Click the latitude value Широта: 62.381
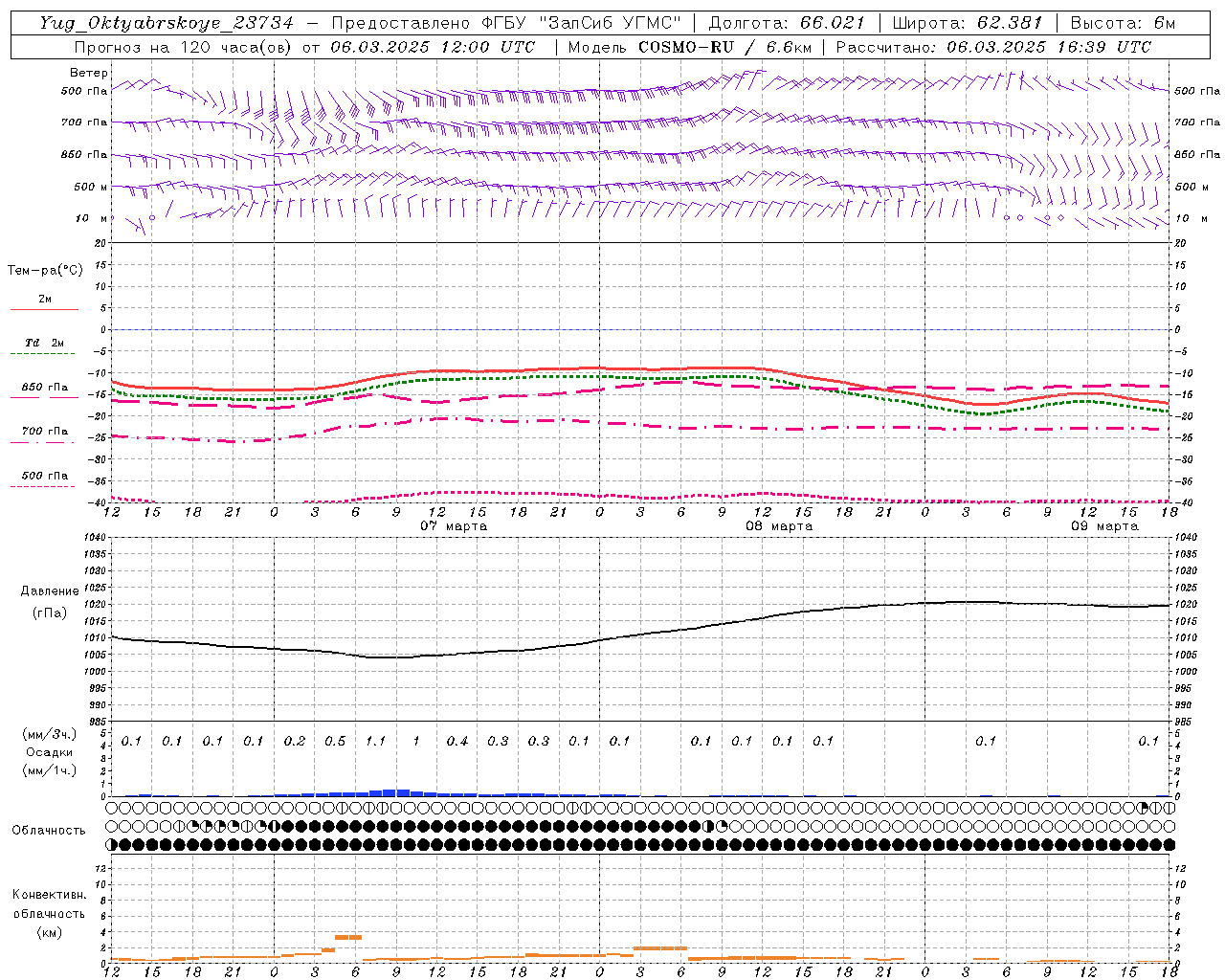The width and height of the screenshot is (1225, 980). (967, 23)
